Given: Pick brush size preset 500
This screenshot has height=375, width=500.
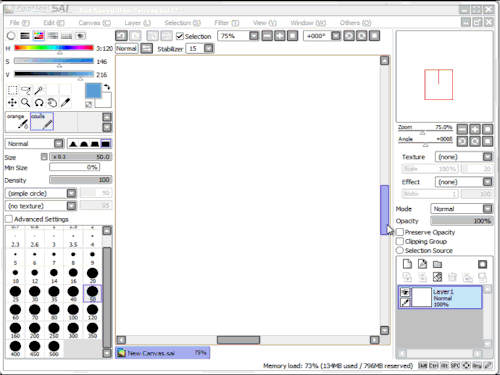Looking at the screenshot, I should 54,349.
